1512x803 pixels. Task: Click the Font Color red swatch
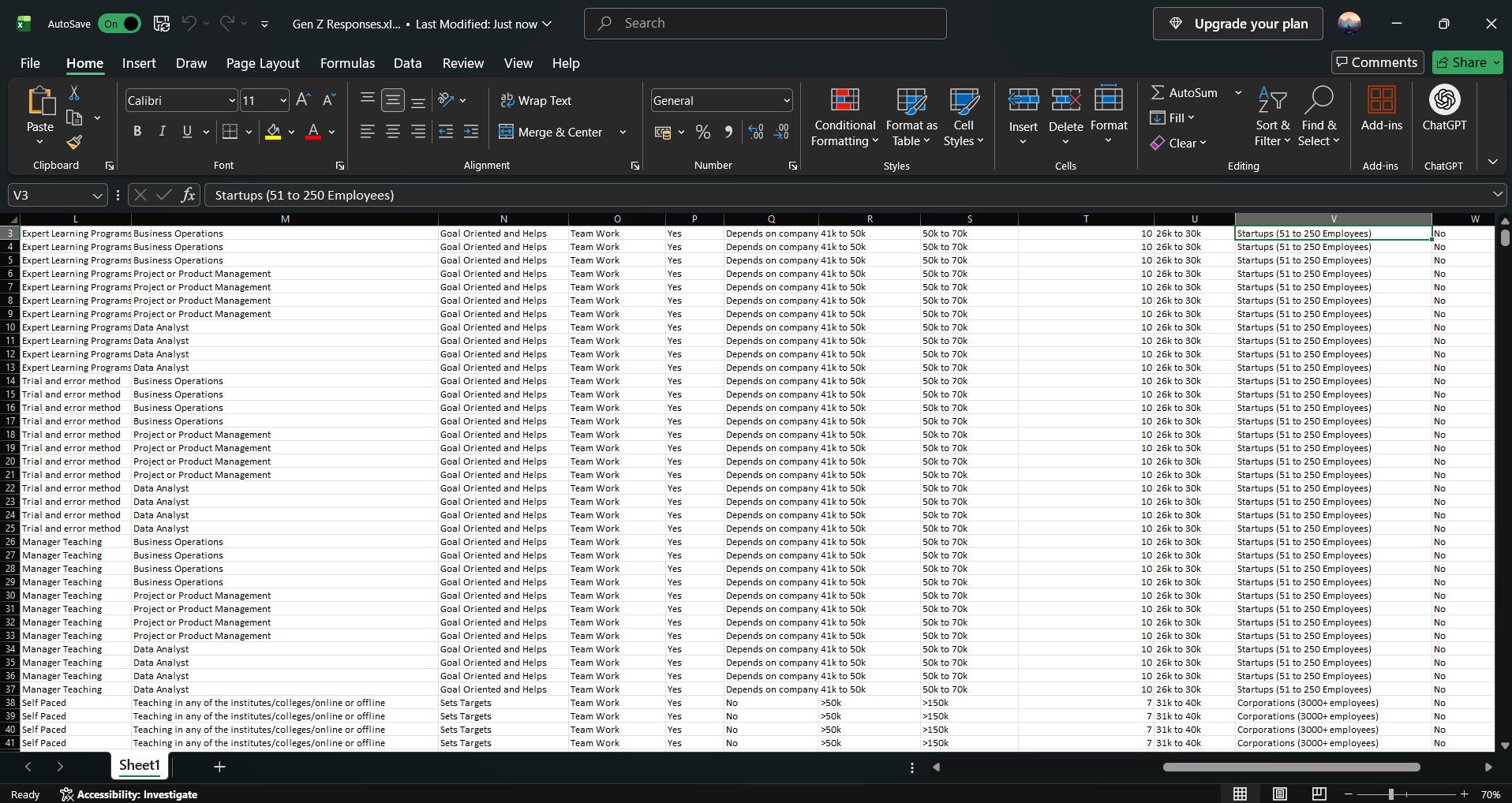[x=313, y=132]
